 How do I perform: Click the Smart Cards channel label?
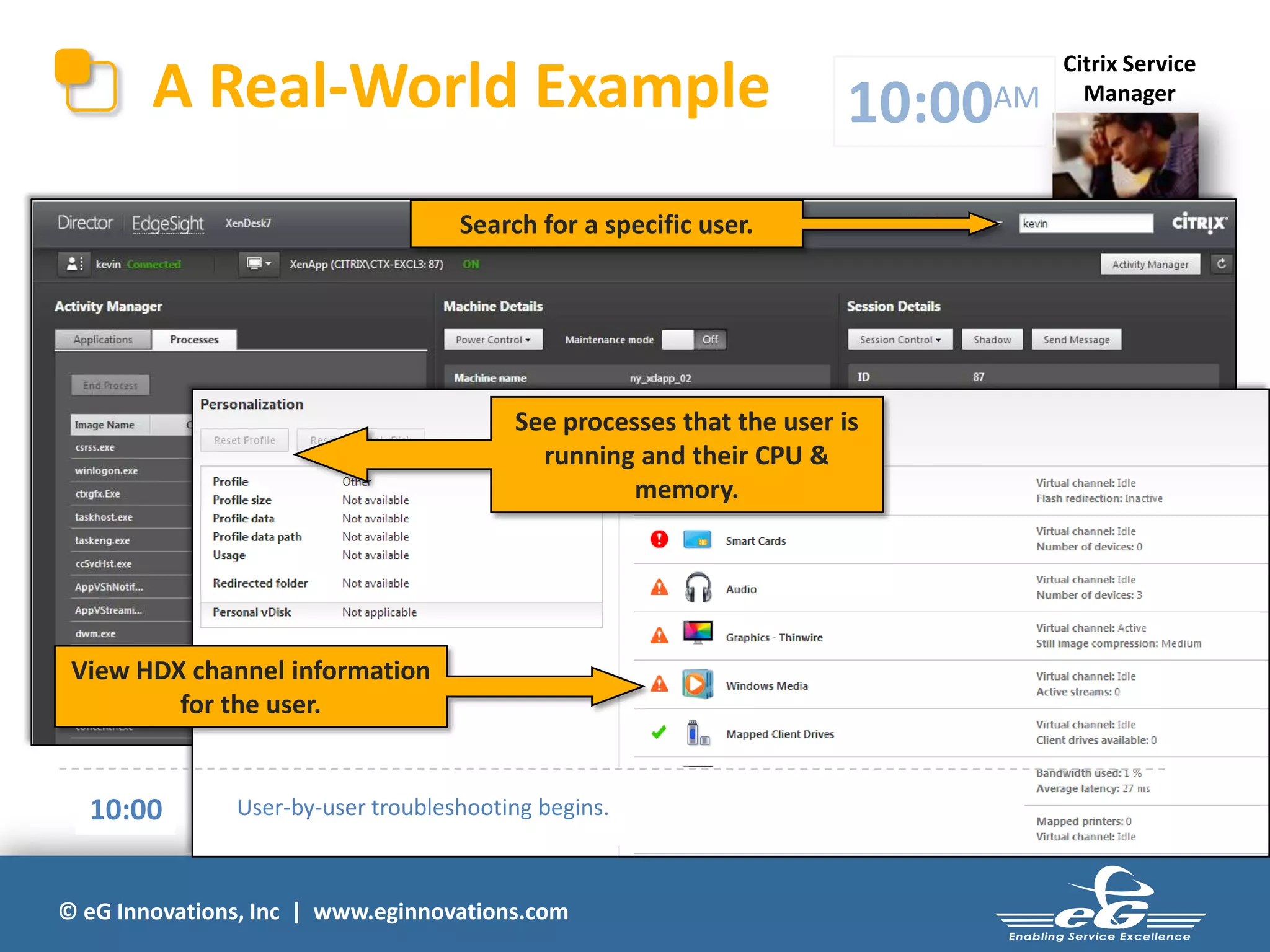tap(755, 541)
